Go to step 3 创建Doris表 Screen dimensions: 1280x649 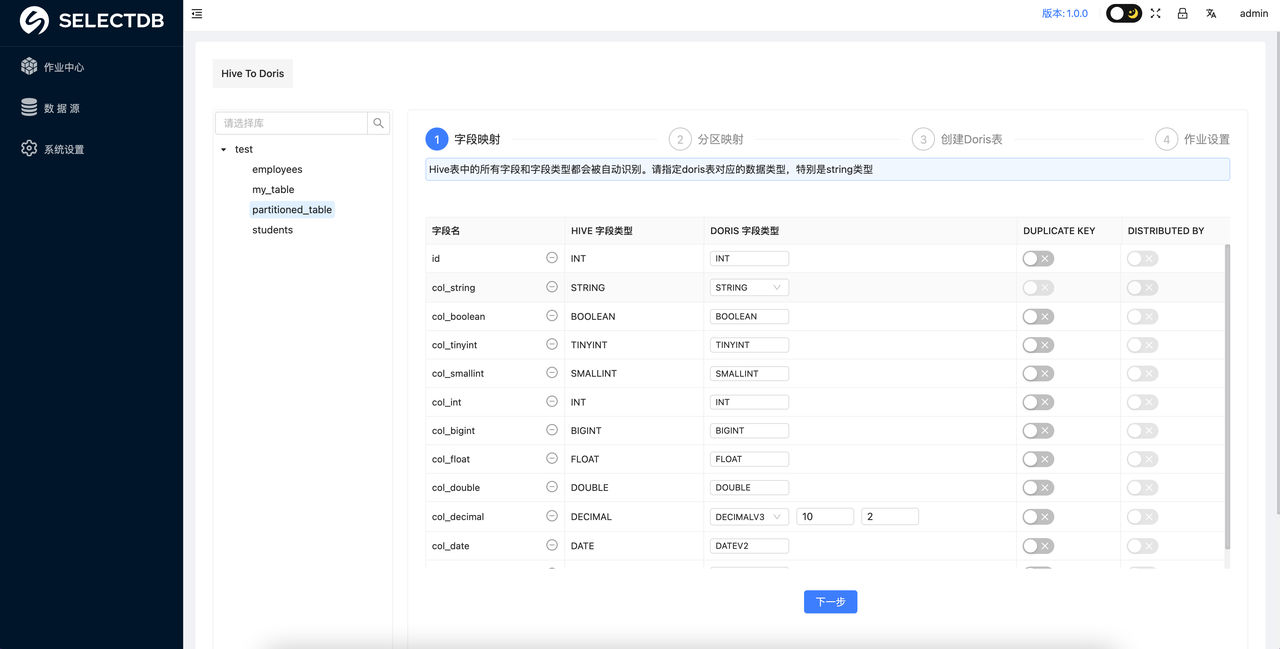pos(957,139)
